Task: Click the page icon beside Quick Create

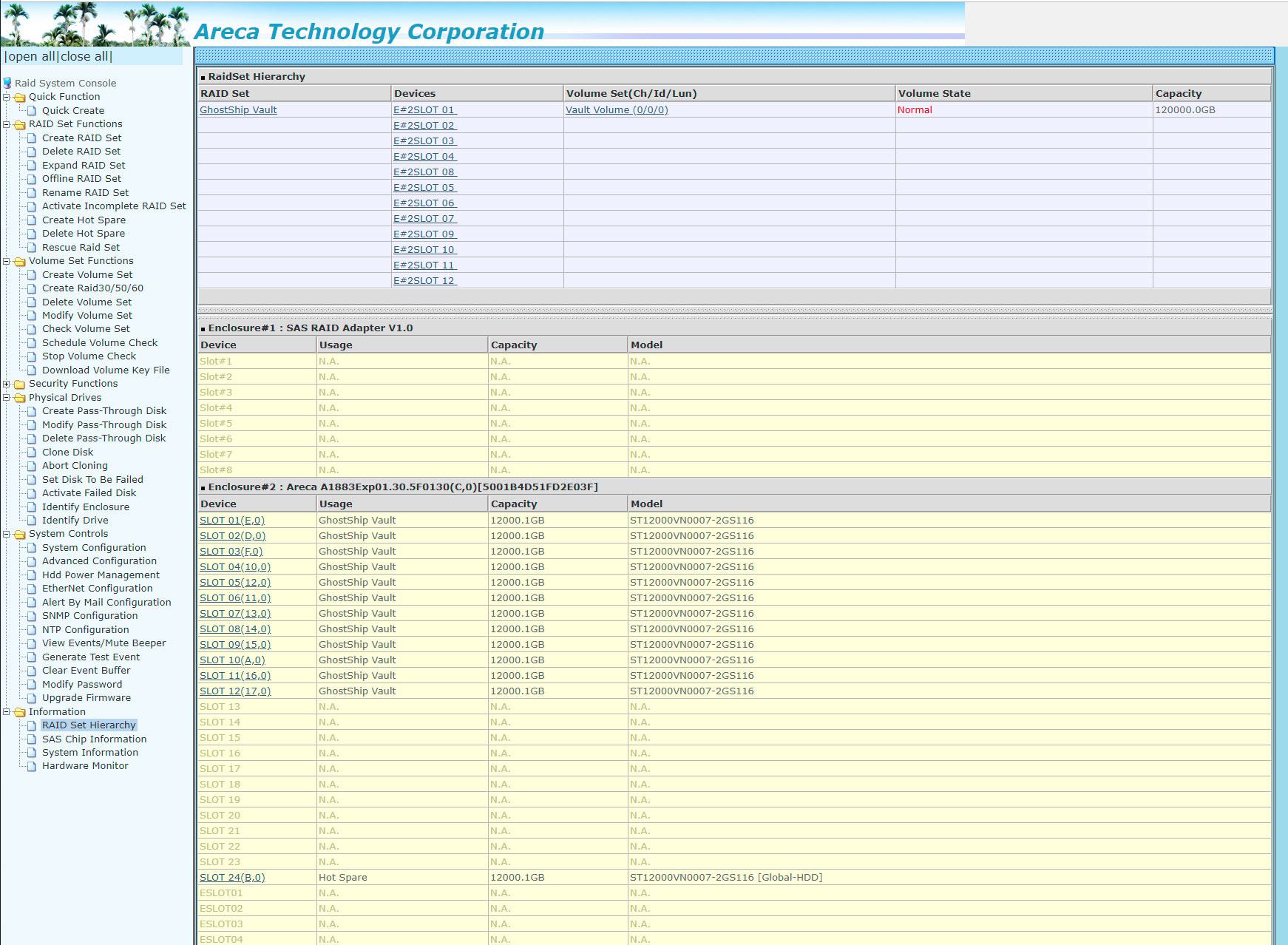Action: coord(32,111)
